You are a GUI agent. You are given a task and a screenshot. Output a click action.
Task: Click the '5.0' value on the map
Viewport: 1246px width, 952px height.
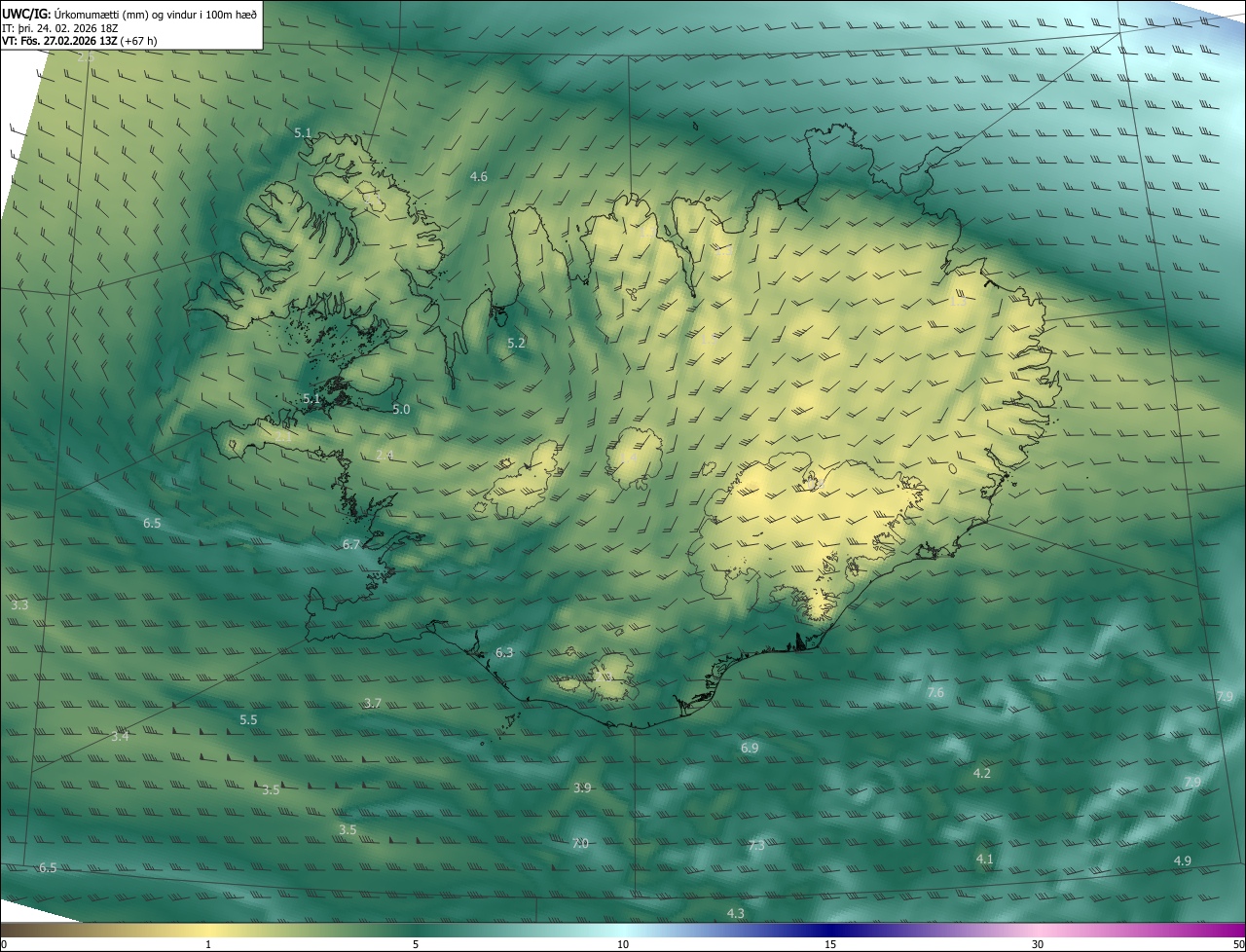coord(401,409)
